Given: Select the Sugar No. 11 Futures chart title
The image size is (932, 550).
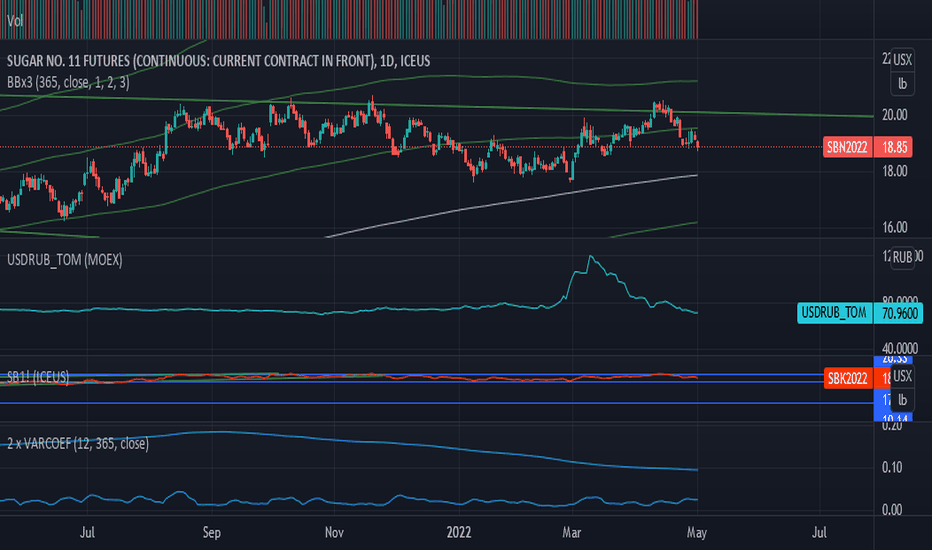Looking at the screenshot, I should pyautogui.click(x=218, y=61).
